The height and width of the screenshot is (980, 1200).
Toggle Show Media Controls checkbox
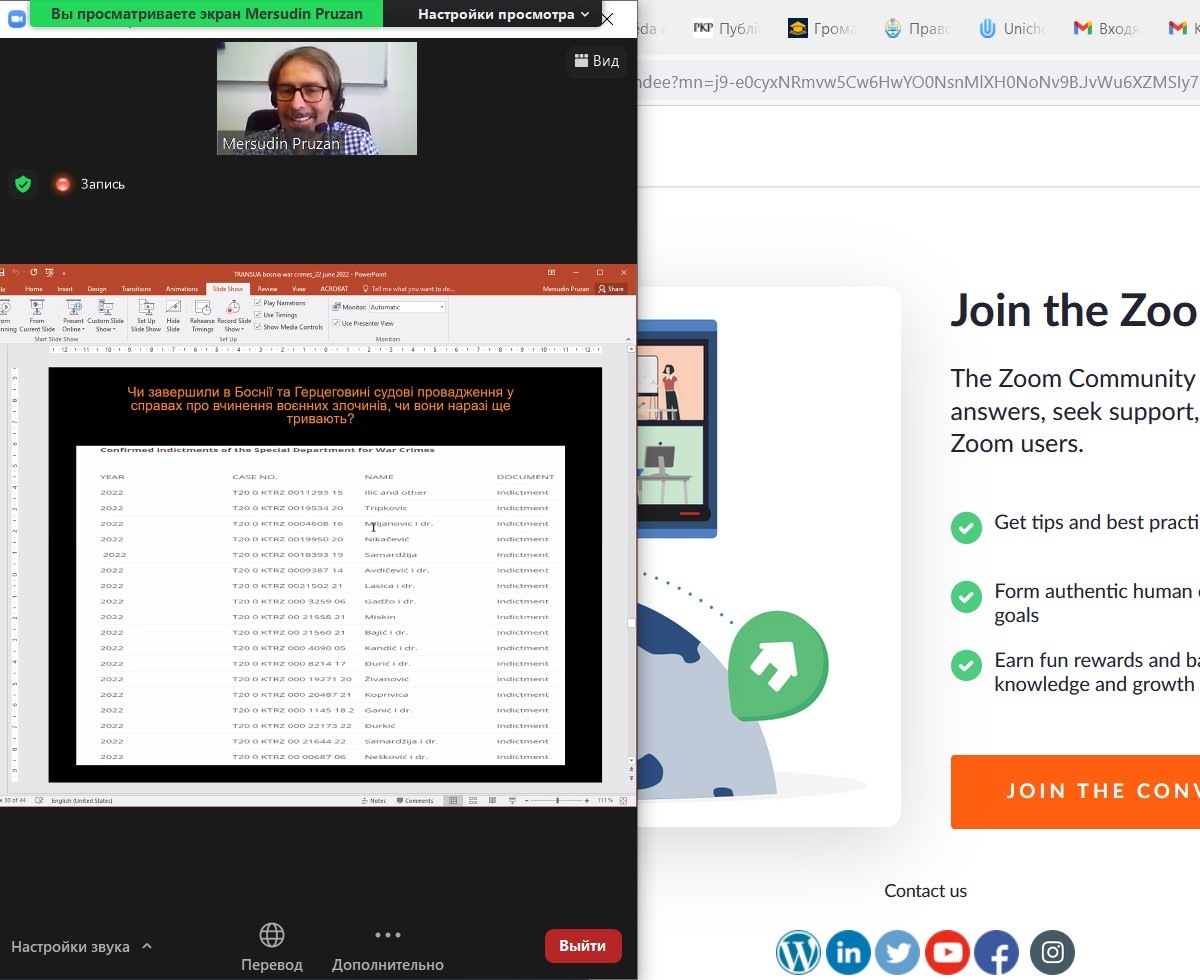tap(258, 327)
